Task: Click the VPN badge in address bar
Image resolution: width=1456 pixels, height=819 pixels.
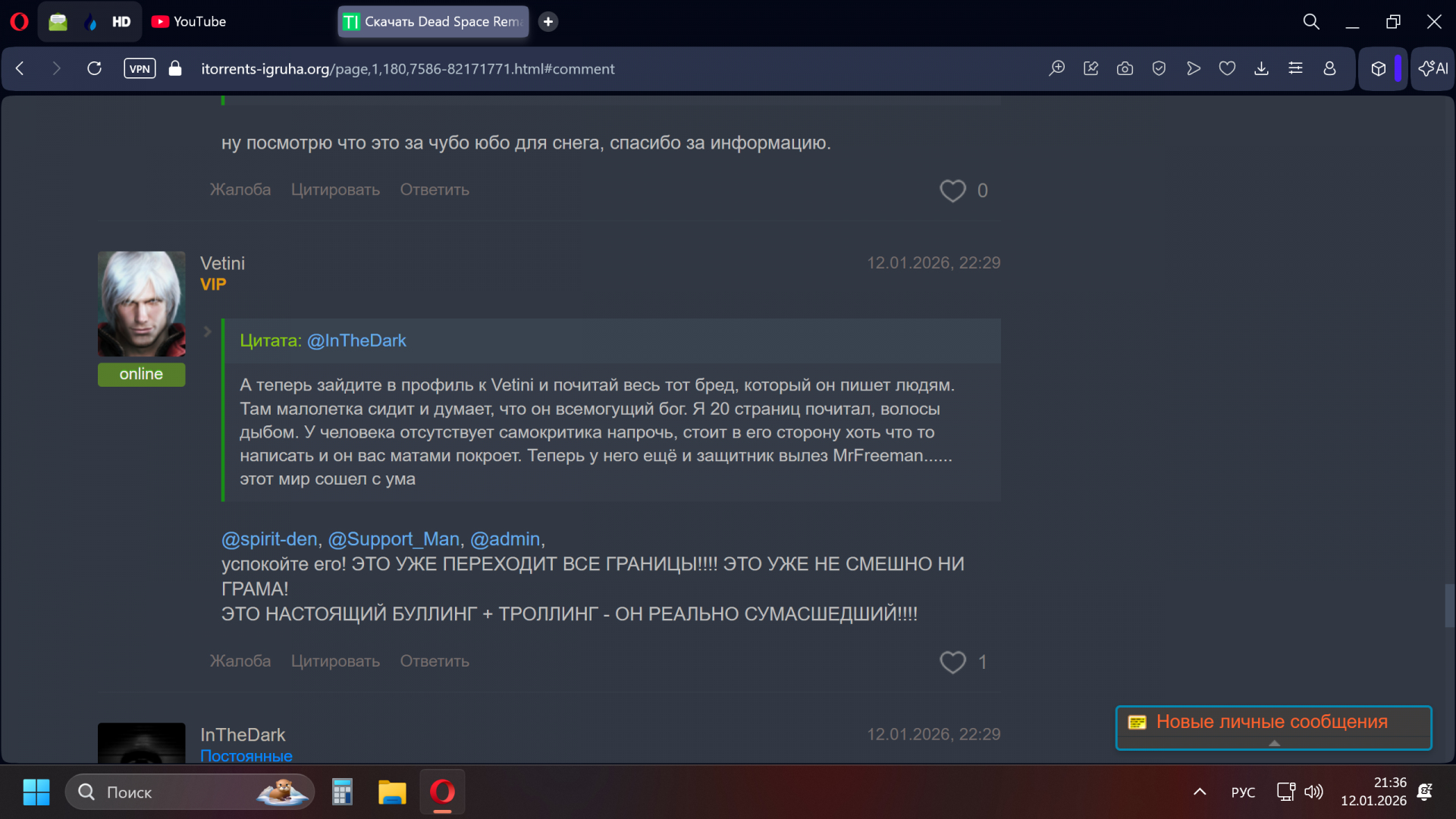Action: click(140, 69)
